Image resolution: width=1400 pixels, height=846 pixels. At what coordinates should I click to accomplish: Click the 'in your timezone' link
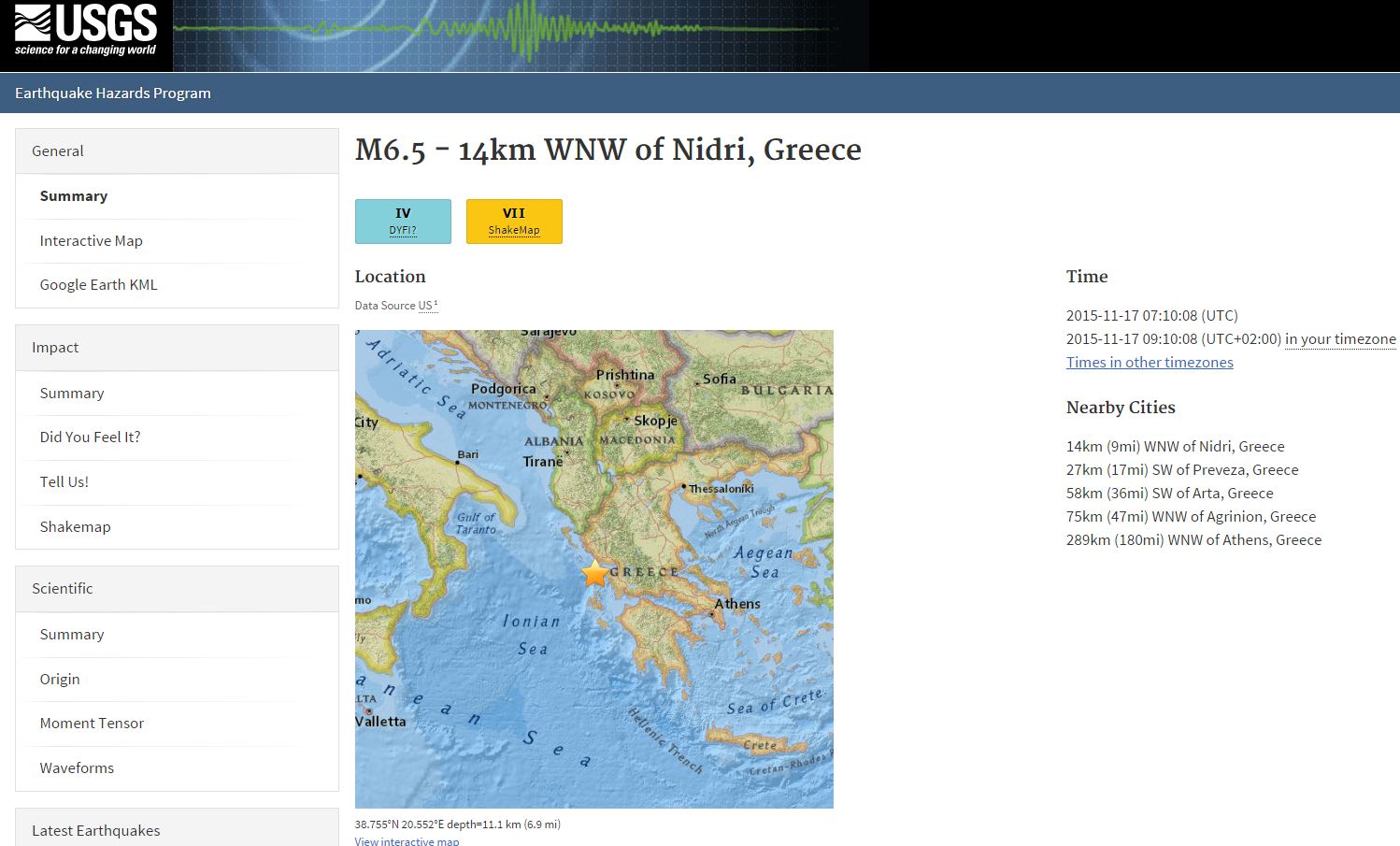tap(1340, 338)
